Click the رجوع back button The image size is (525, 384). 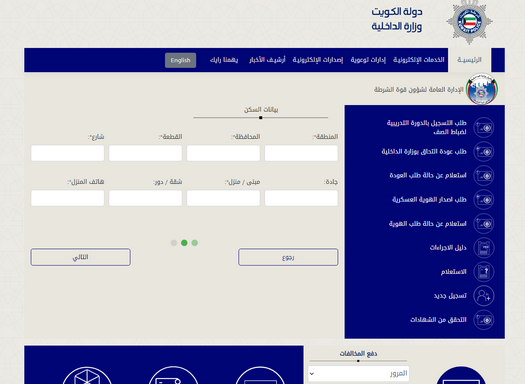click(x=288, y=257)
